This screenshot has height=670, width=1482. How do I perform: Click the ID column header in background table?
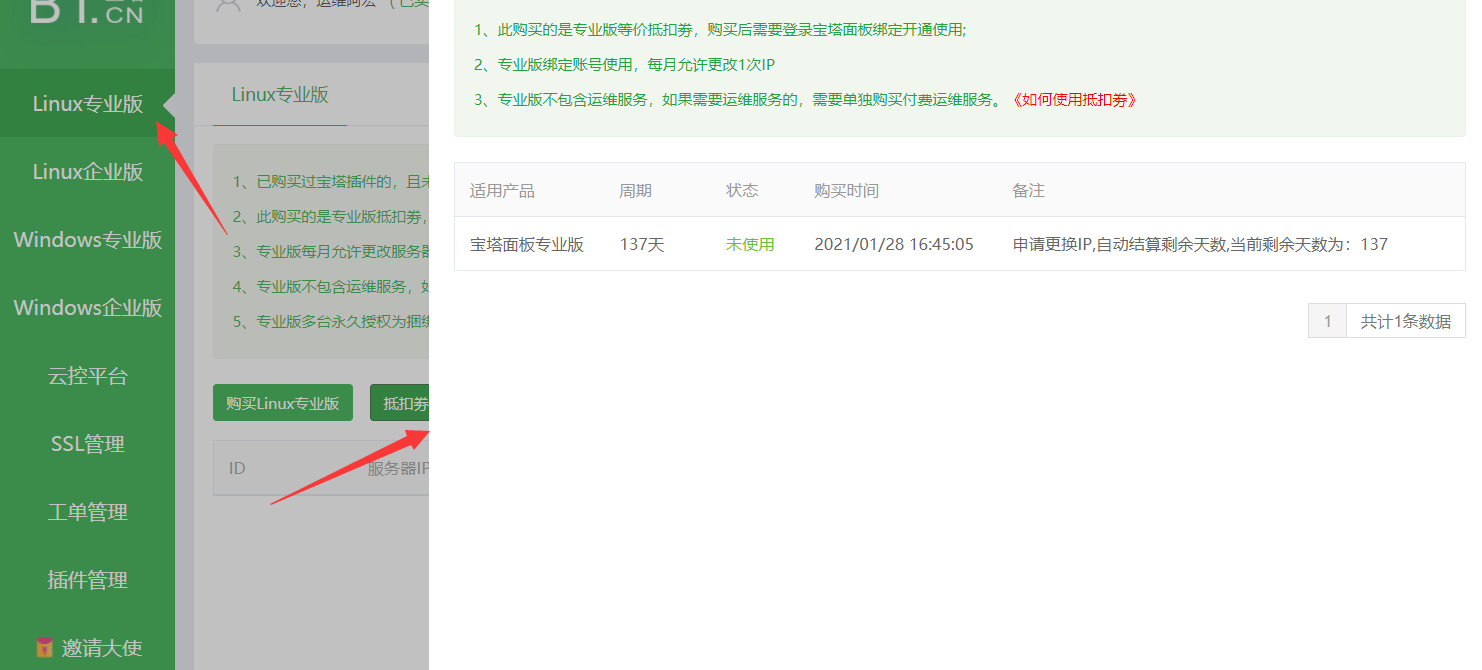pyautogui.click(x=237, y=468)
